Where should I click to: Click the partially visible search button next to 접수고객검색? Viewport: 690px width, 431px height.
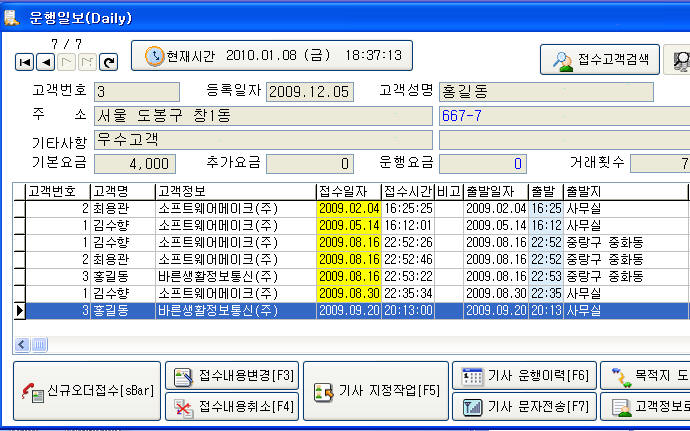tap(678, 59)
